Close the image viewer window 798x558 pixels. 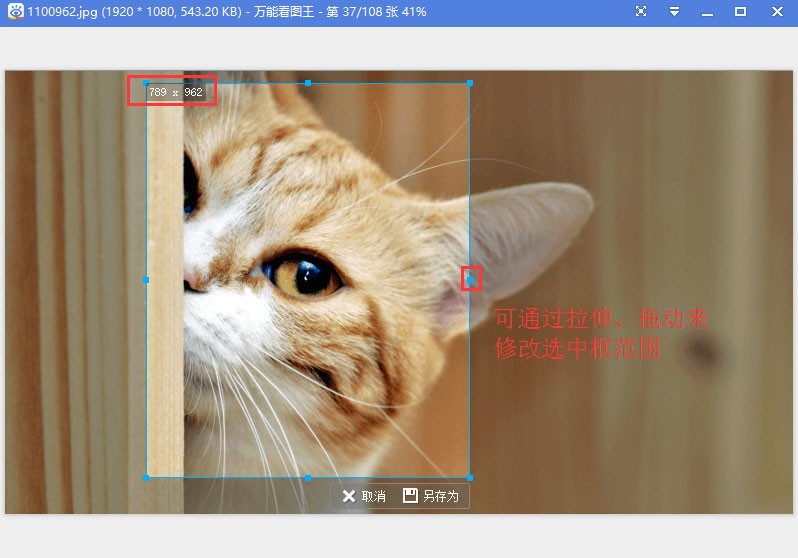[x=777, y=11]
